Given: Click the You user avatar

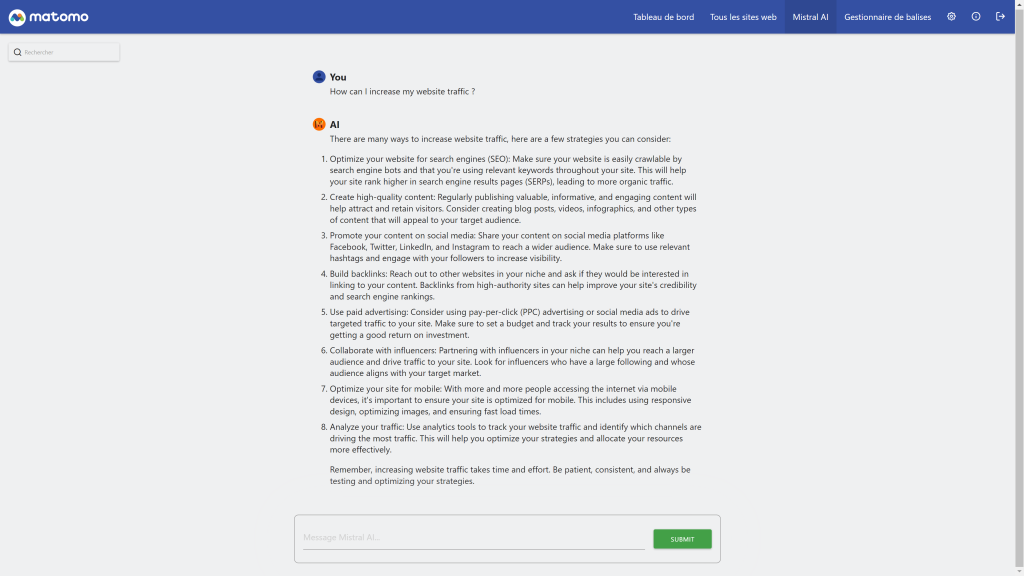Looking at the screenshot, I should pos(319,77).
